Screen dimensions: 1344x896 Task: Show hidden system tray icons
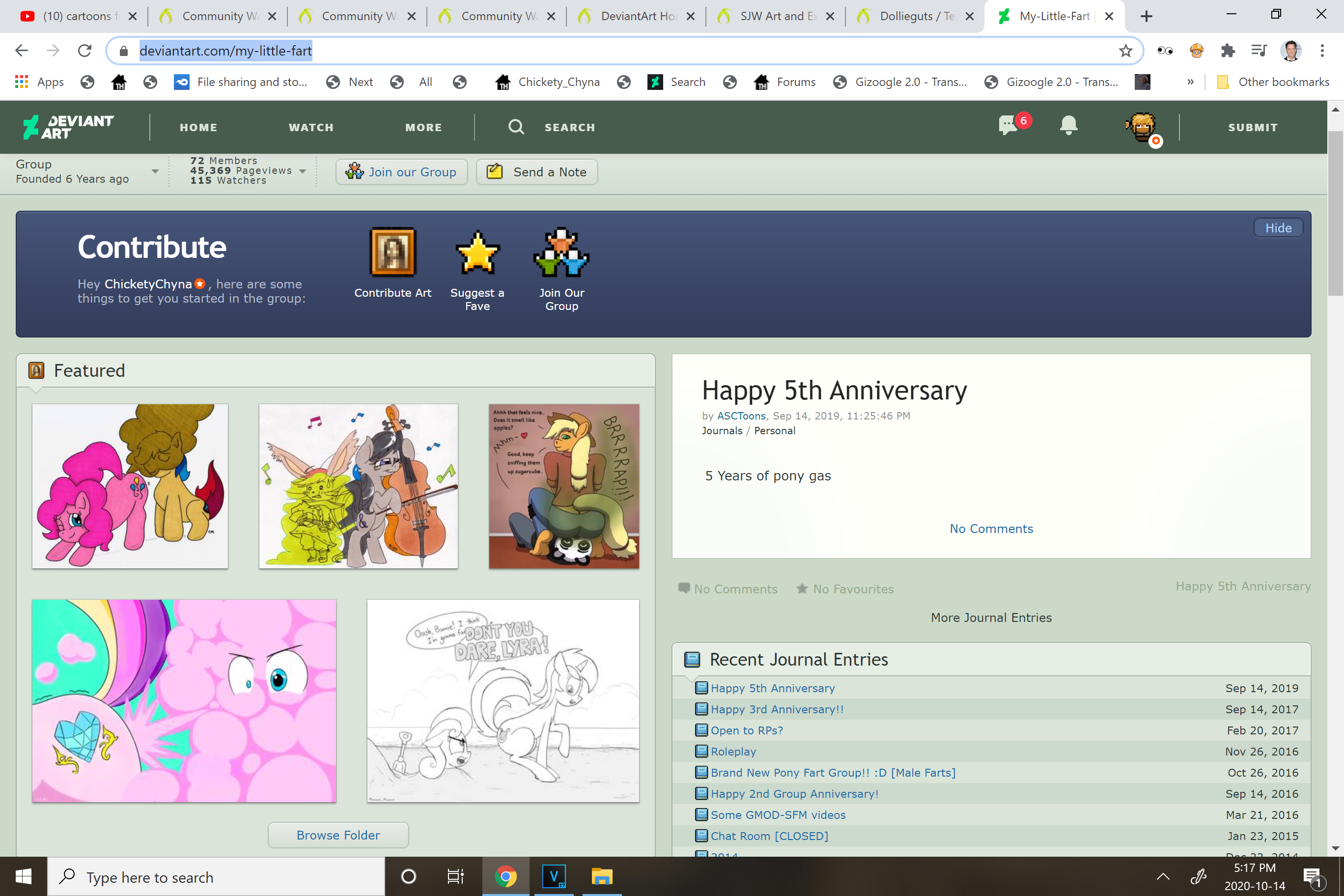click(1163, 876)
